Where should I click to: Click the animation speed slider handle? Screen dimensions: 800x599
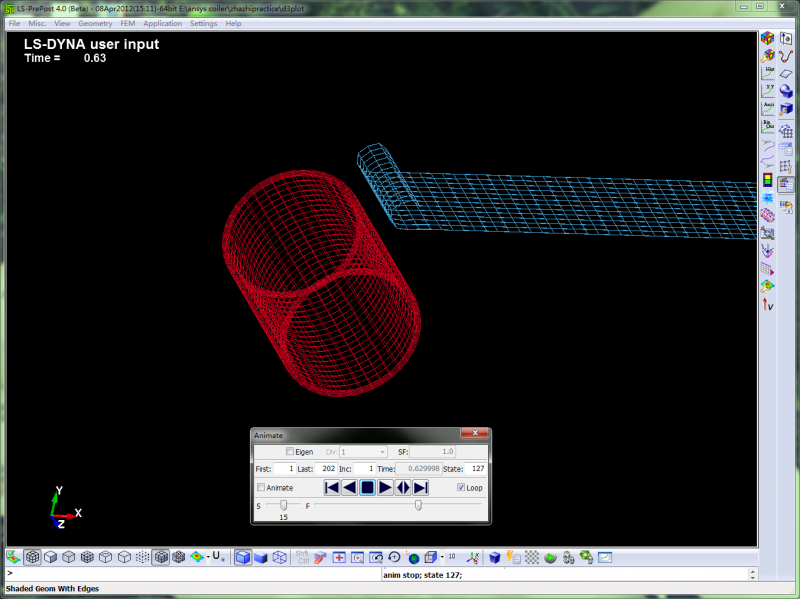pos(284,505)
